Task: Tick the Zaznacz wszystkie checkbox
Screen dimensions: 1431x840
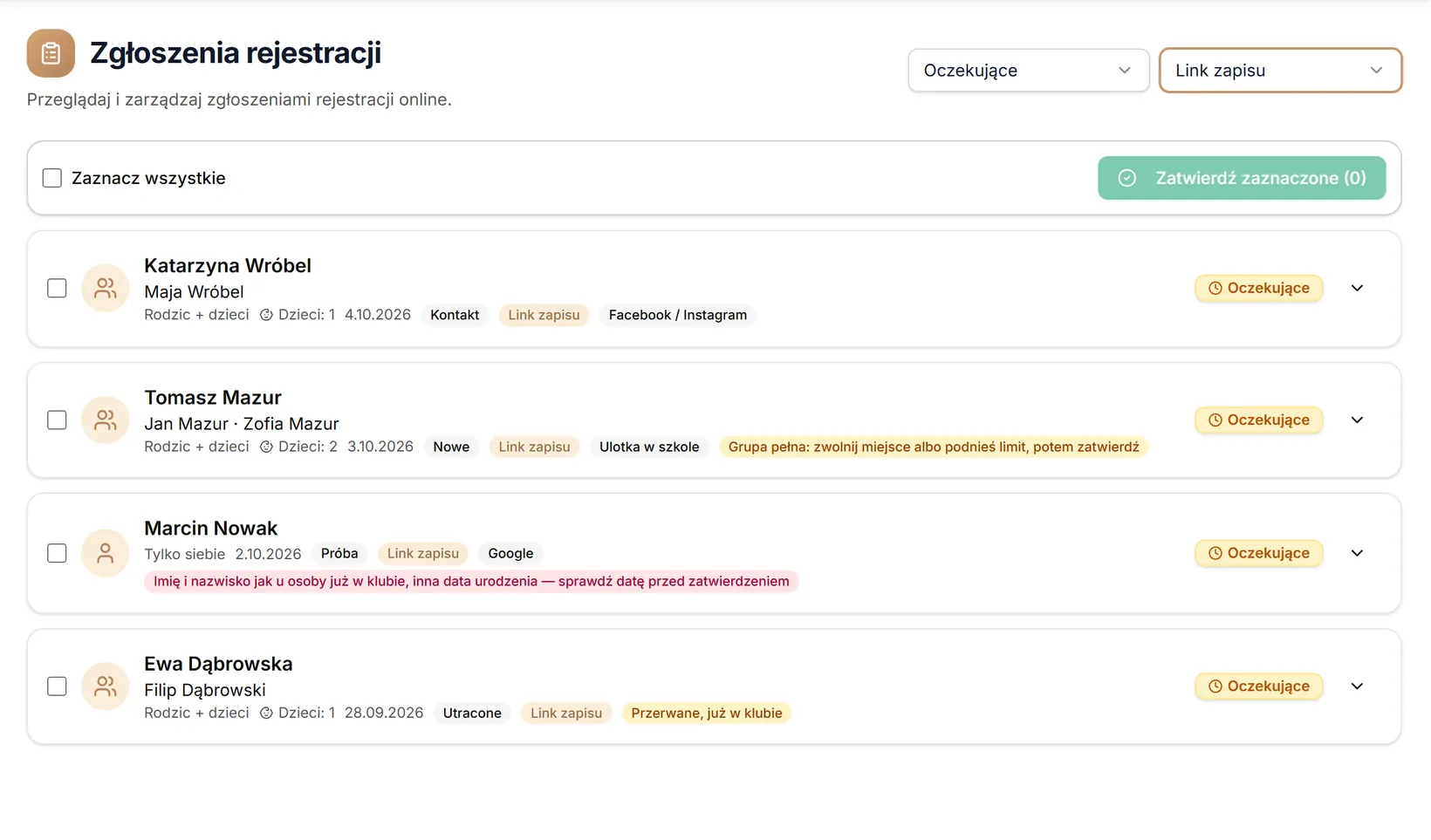Action: click(52, 178)
